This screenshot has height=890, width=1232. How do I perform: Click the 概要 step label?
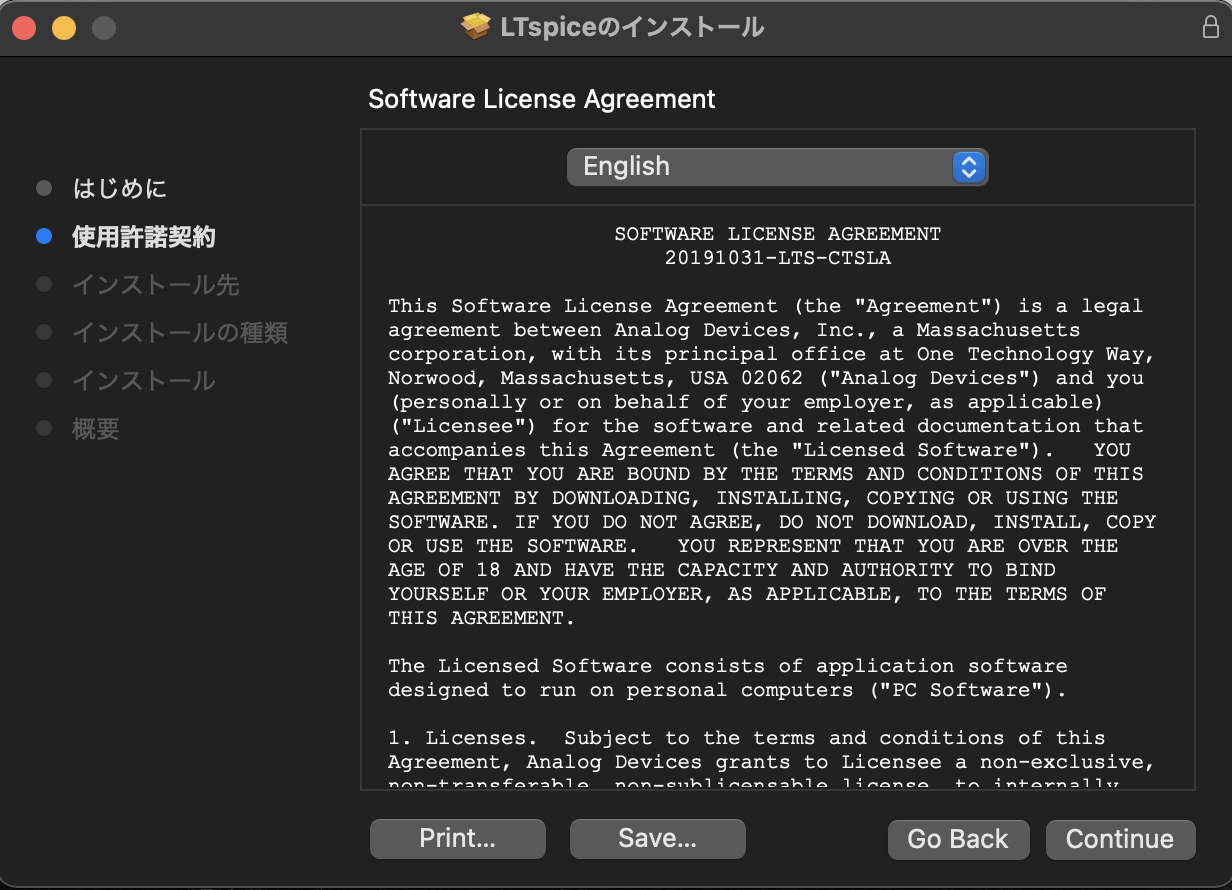click(96, 429)
